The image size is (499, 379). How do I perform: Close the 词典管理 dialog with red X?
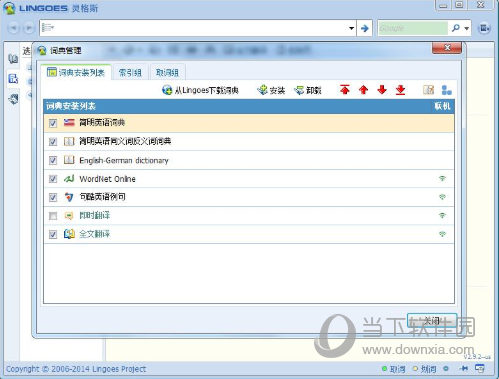[x=447, y=48]
